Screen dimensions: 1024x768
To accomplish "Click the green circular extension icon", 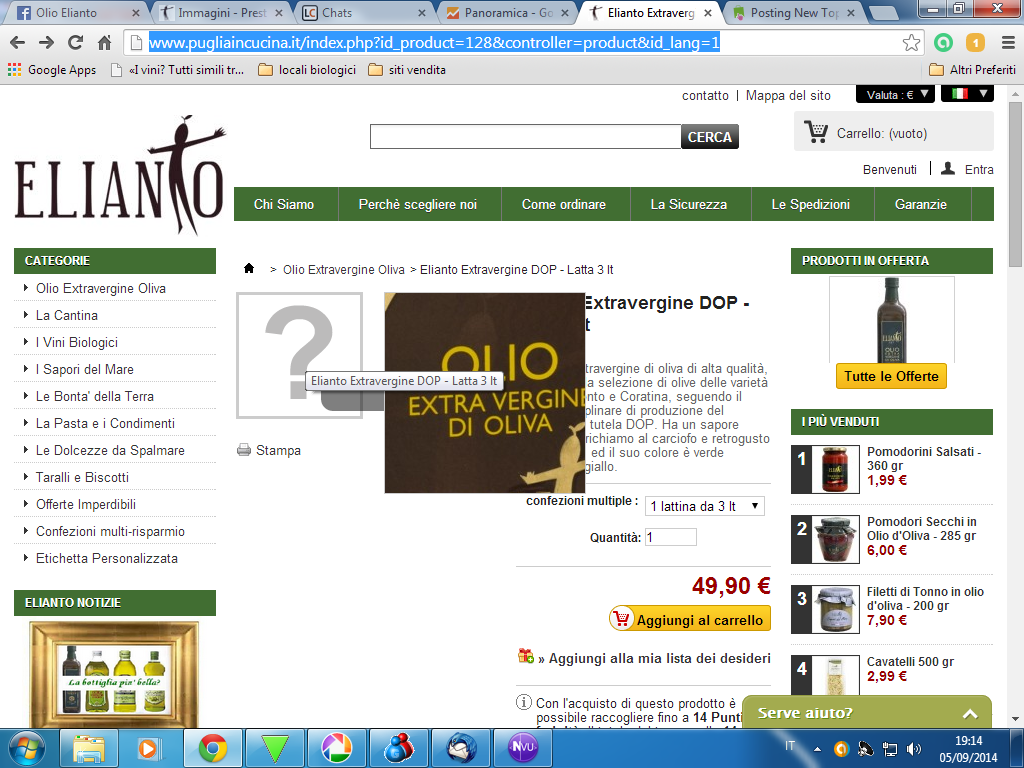I will [x=943, y=42].
